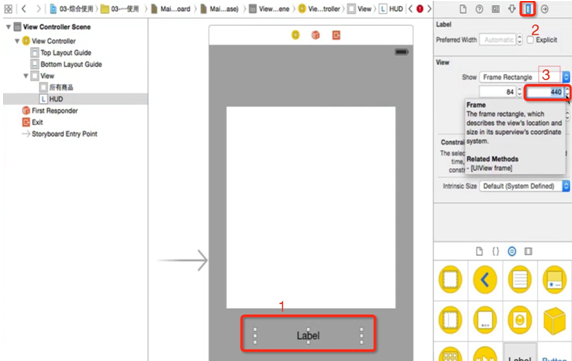Jump to next issue arrow
The image size is (572, 361).
pos(429,9)
